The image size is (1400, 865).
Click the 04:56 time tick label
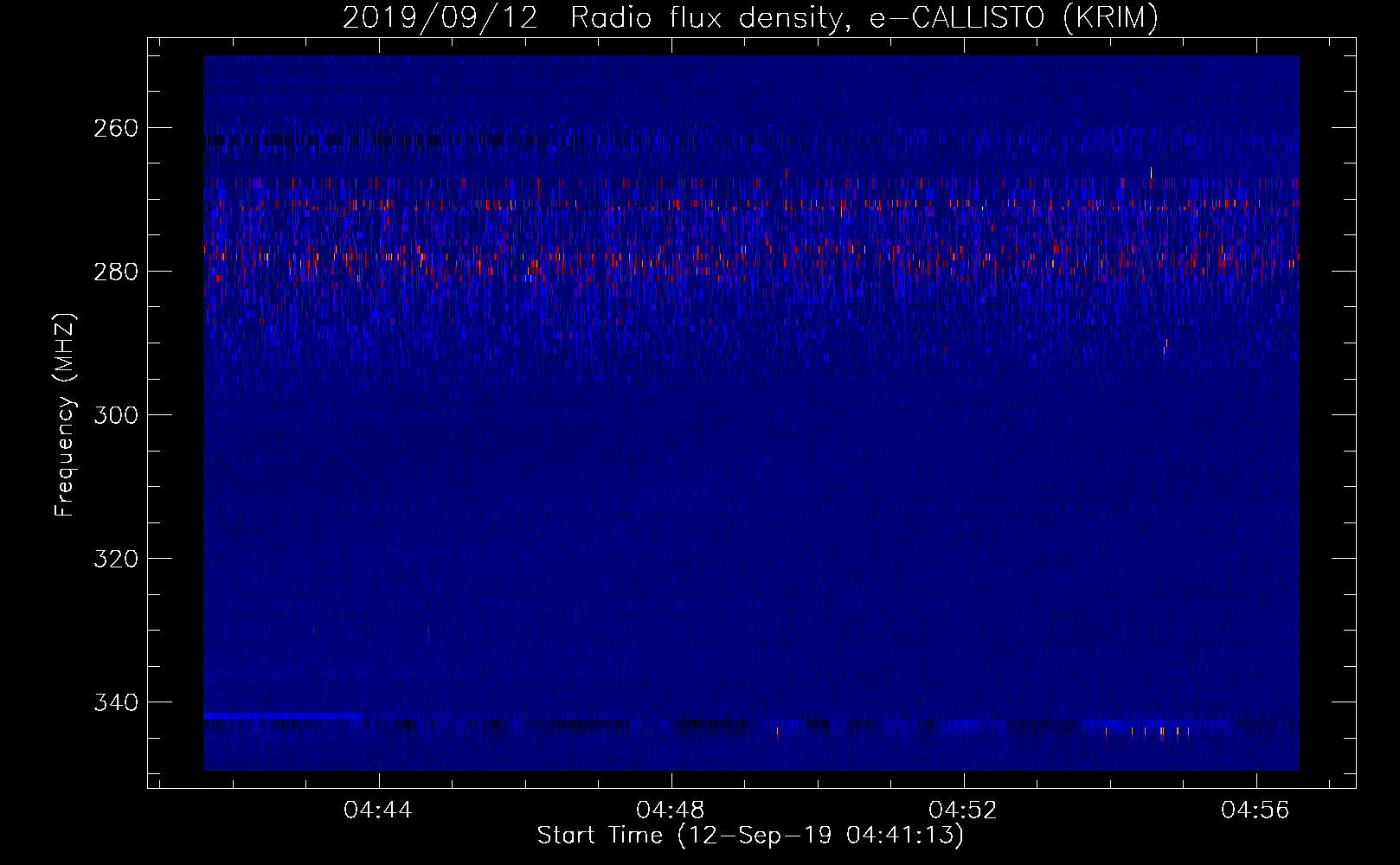pos(1256,810)
